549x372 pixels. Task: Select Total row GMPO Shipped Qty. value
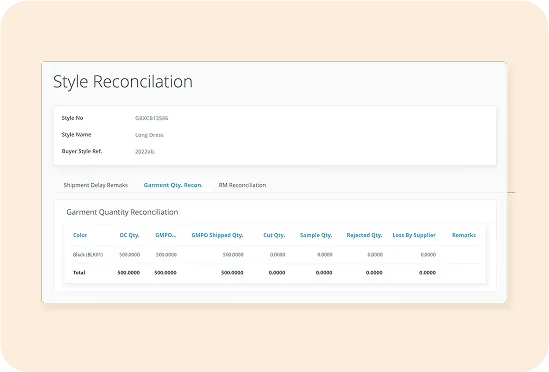pos(232,273)
